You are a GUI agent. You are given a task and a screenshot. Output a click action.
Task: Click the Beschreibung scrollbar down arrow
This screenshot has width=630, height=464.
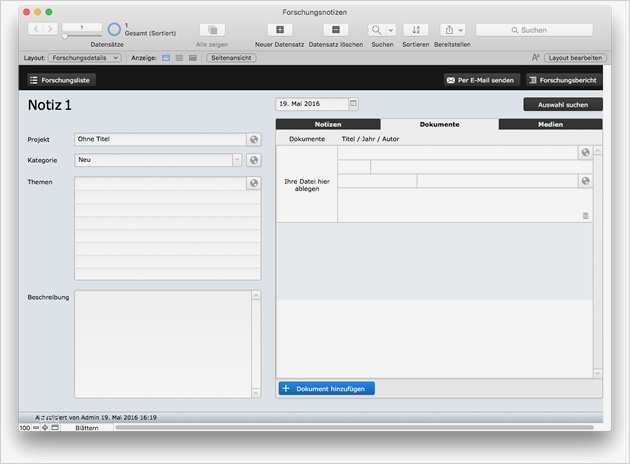tap(256, 393)
